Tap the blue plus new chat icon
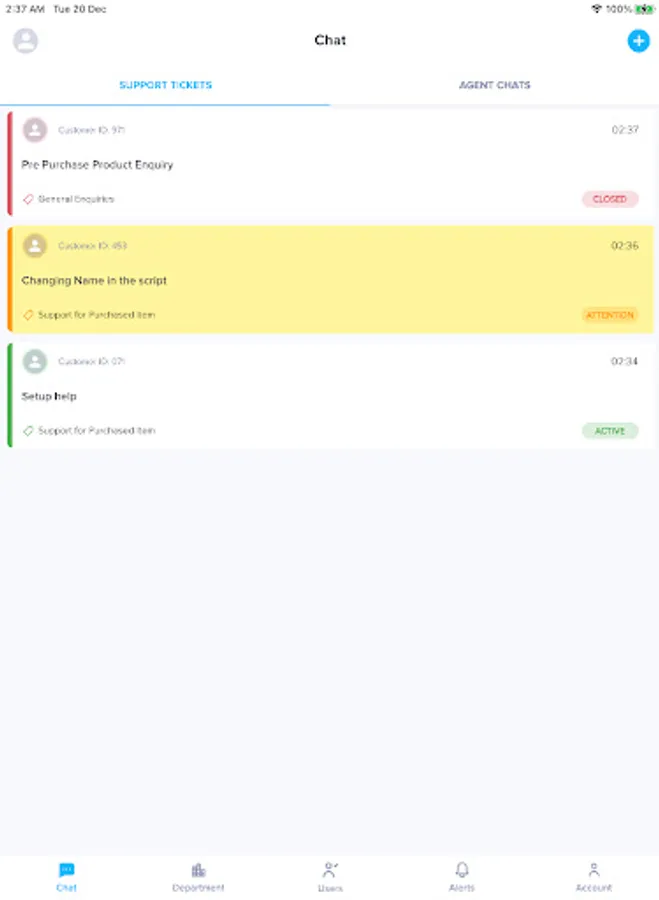 coord(638,41)
